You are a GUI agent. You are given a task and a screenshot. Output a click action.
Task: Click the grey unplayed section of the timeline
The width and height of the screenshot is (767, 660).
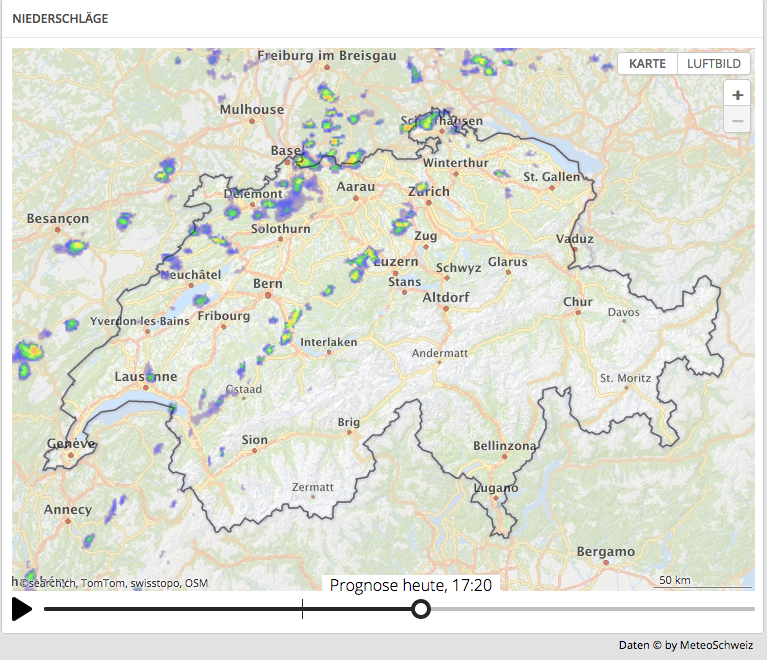point(590,609)
